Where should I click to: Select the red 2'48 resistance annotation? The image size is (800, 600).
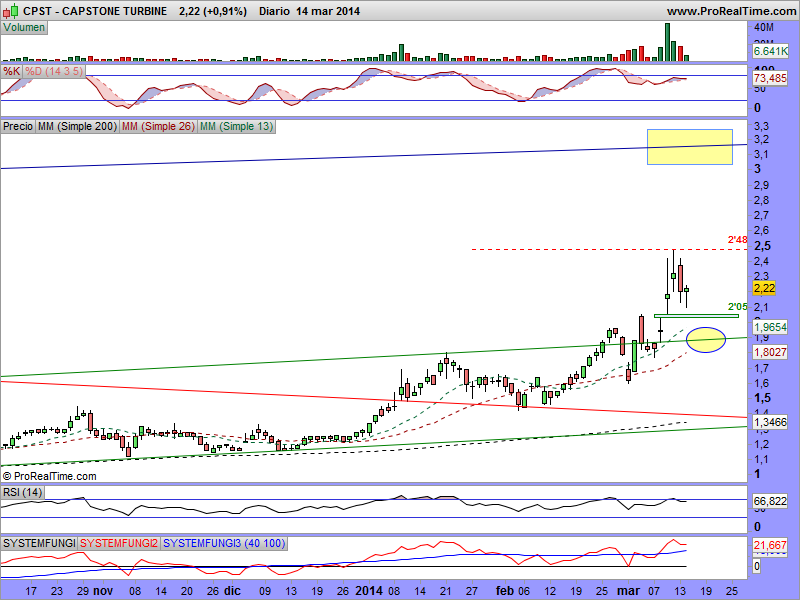[x=737, y=240]
